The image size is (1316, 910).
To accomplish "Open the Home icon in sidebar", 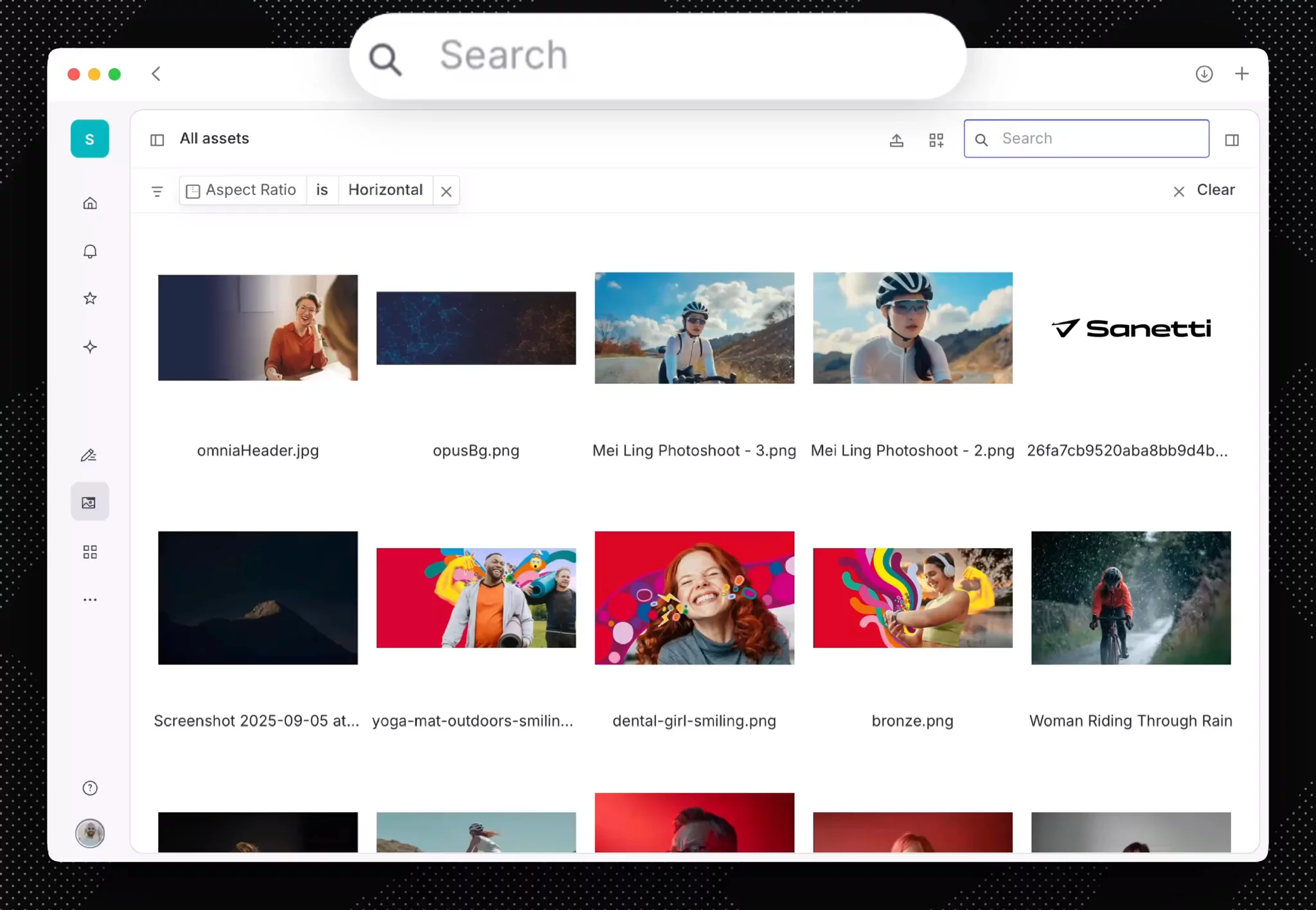I will click(90, 203).
